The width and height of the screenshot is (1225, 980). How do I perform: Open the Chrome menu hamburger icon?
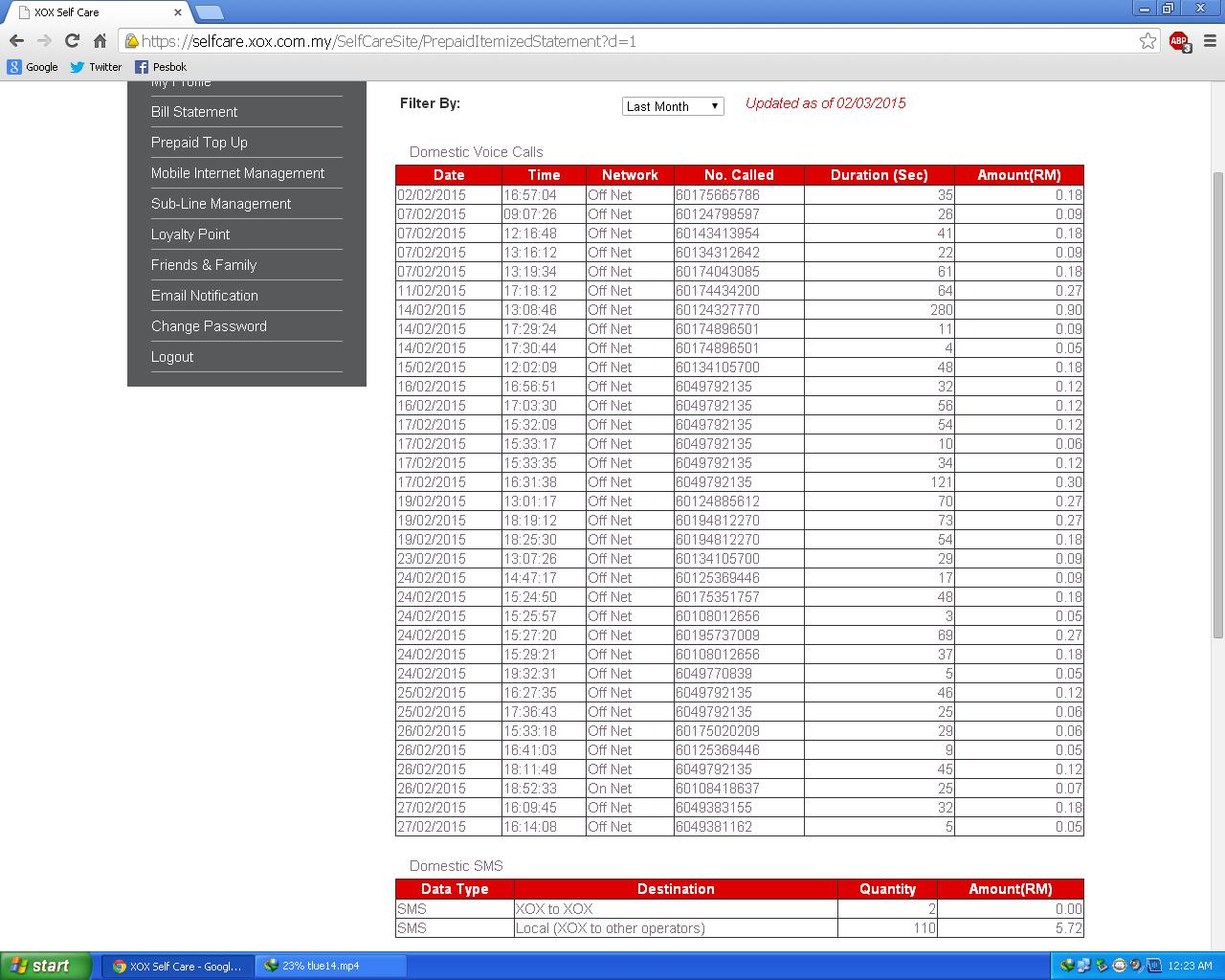click(1210, 40)
